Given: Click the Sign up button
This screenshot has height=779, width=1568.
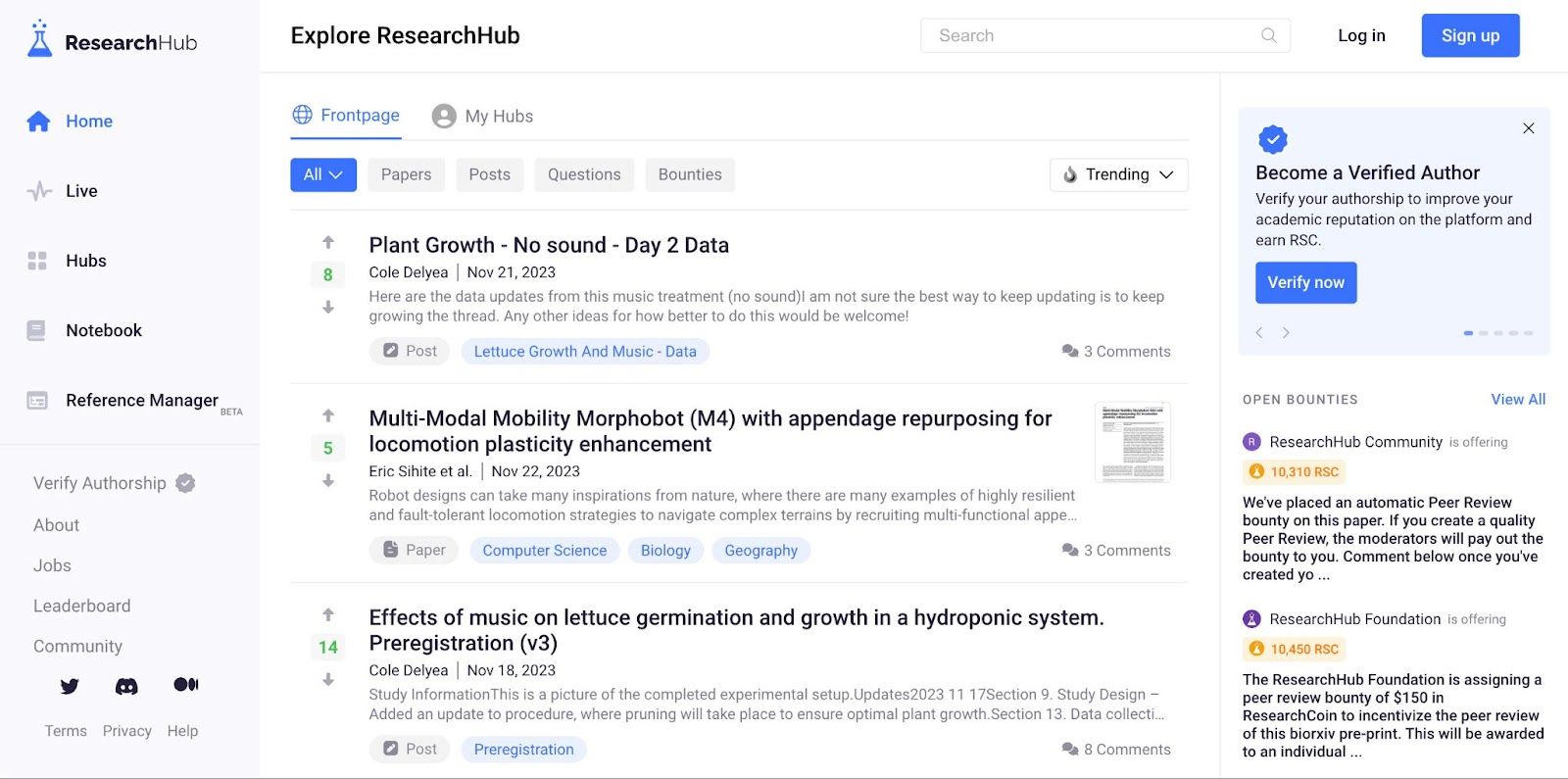Looking at the screenshot, I should click(1470, 35).
